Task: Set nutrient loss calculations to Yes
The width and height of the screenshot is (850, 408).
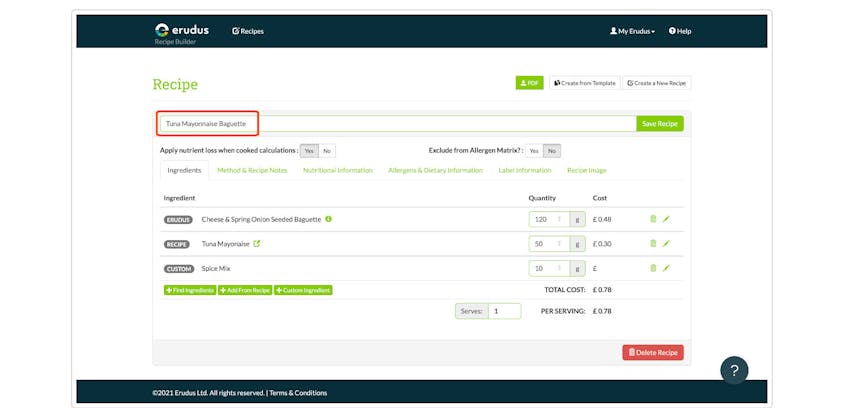Action: (309, 151)
